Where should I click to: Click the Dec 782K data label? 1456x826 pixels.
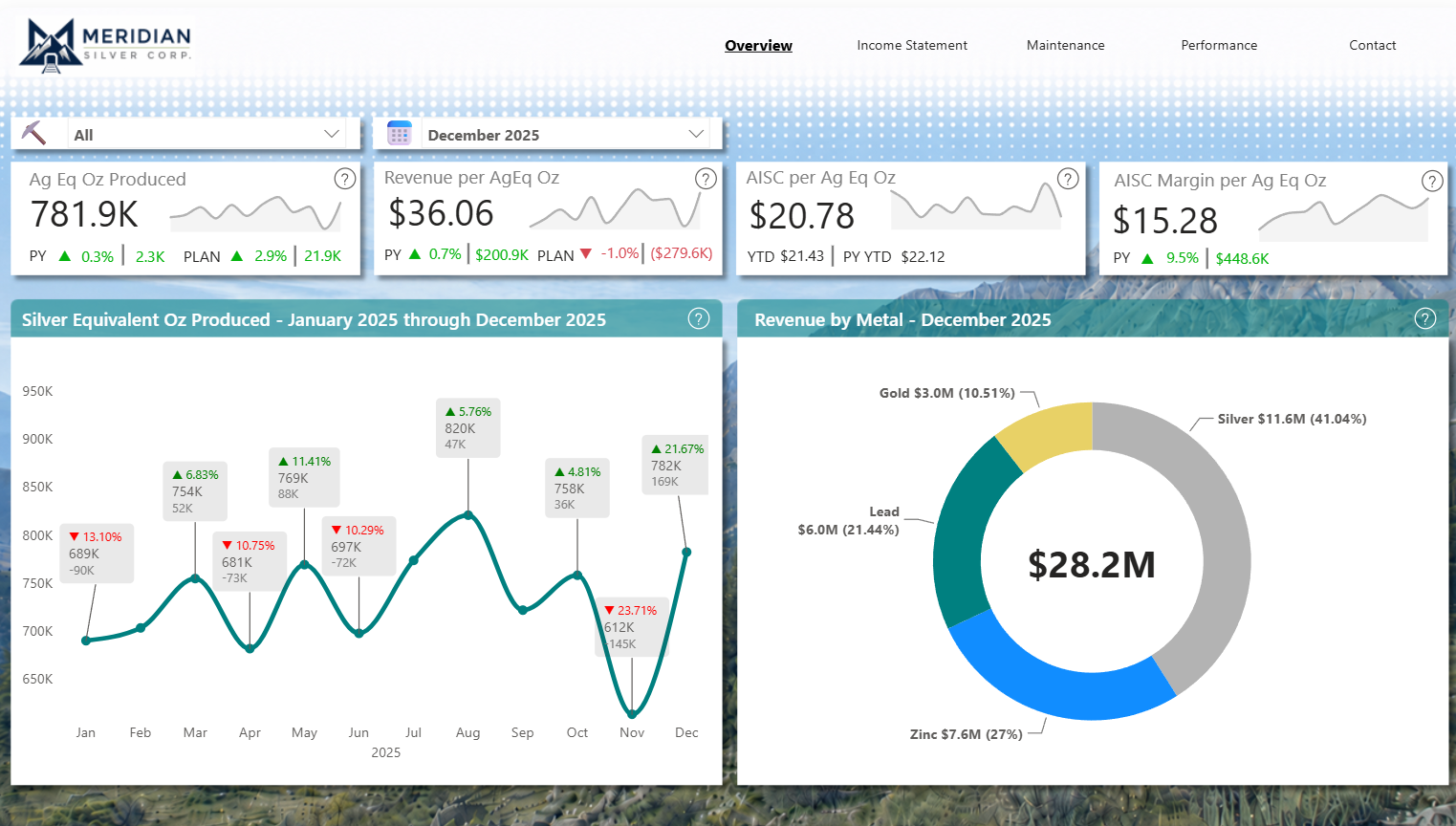tap(676, 466)
